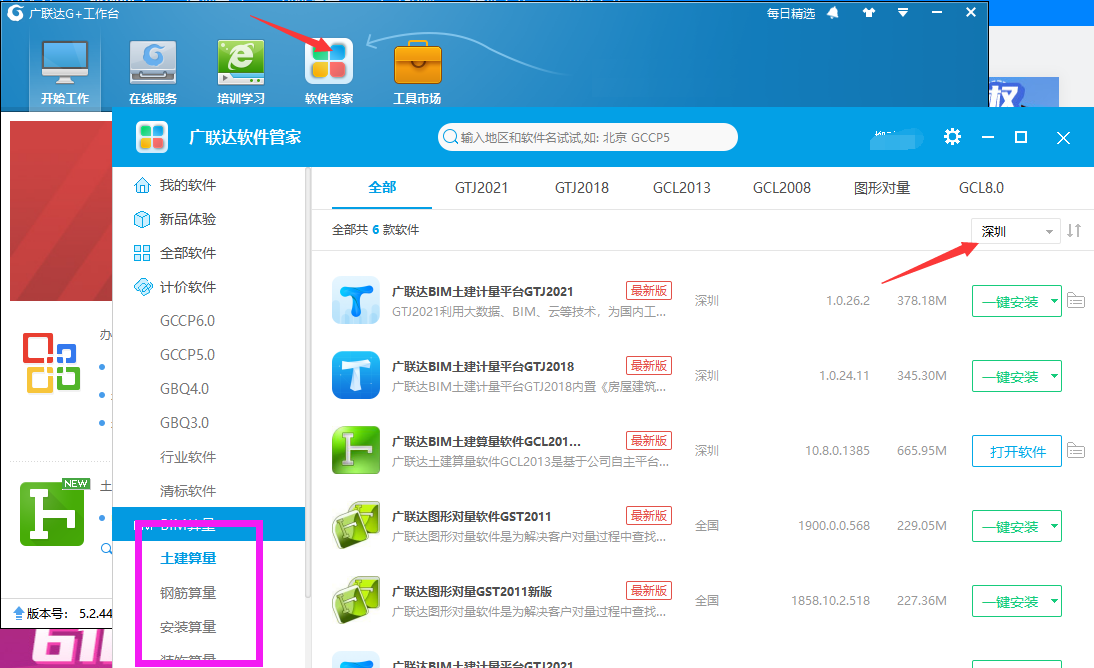1094x668 pixels.
Task: Click the sort order arrows icon
Action: [1074, 230]
